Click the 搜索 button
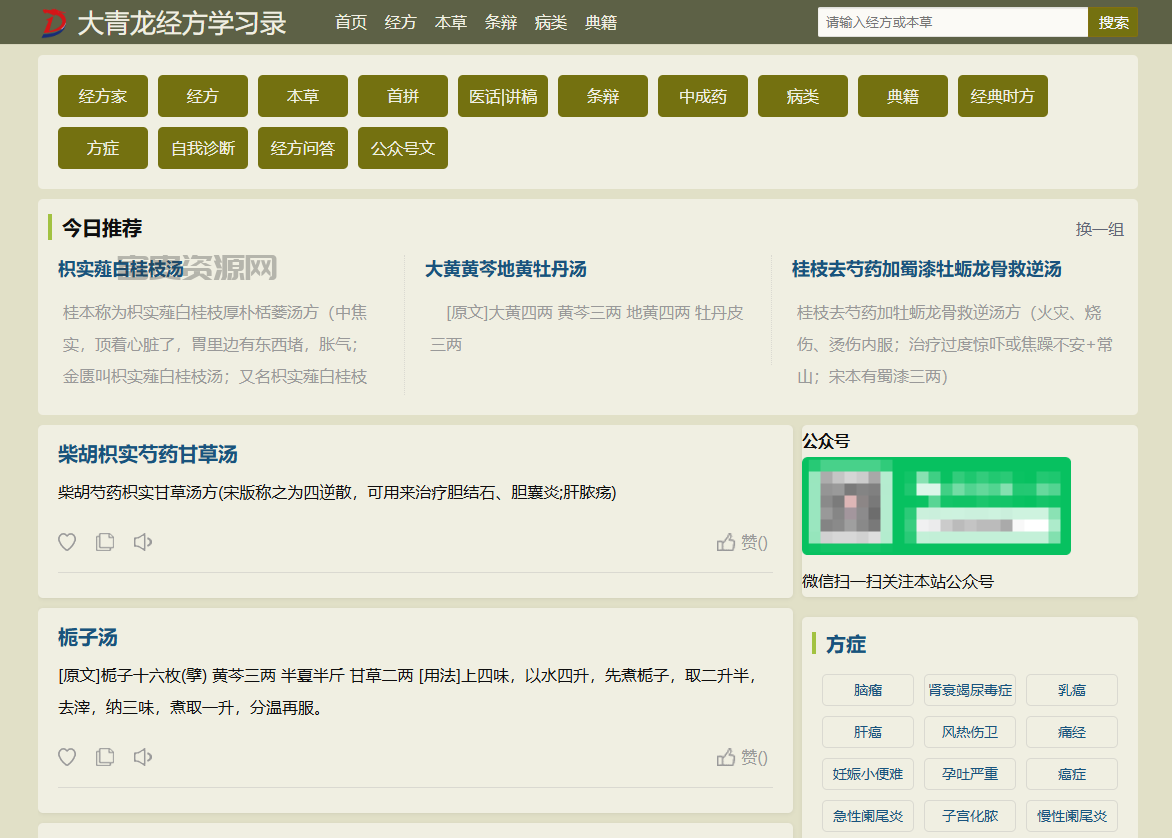Screen dimensions: 1172x838 point(1113,22)
